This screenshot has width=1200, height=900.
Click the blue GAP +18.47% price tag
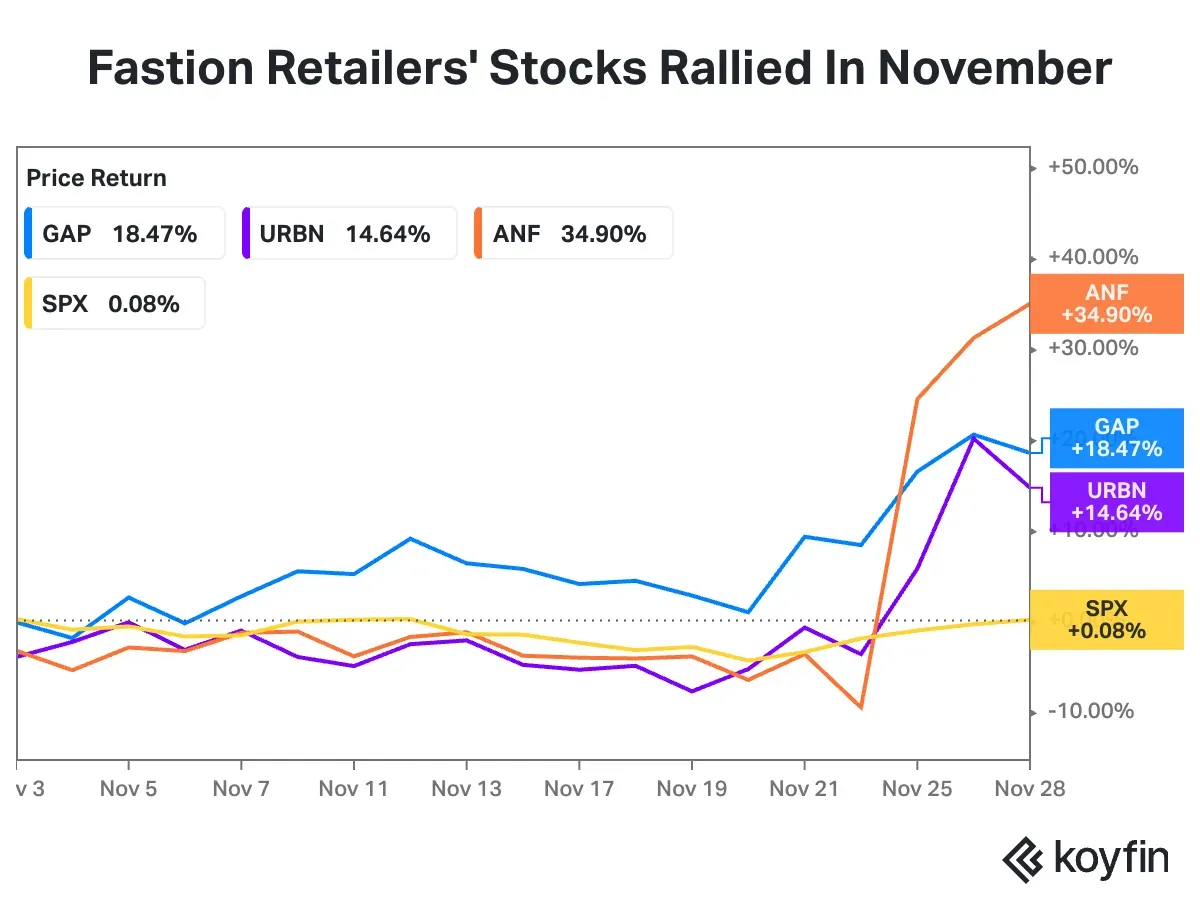click(1116, 438)
